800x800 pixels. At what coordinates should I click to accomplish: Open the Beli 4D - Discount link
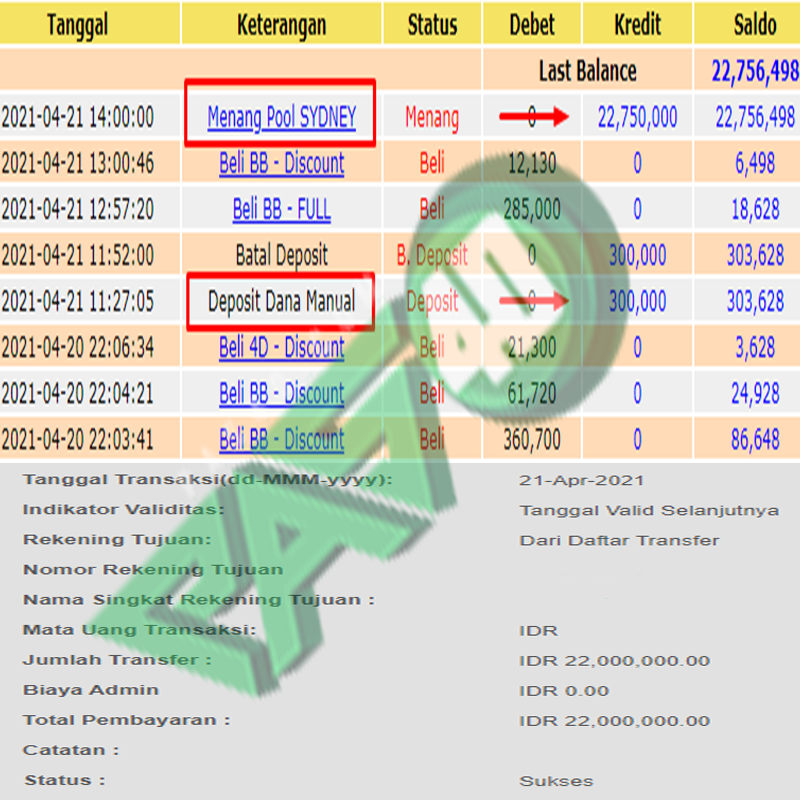(282, 347)
